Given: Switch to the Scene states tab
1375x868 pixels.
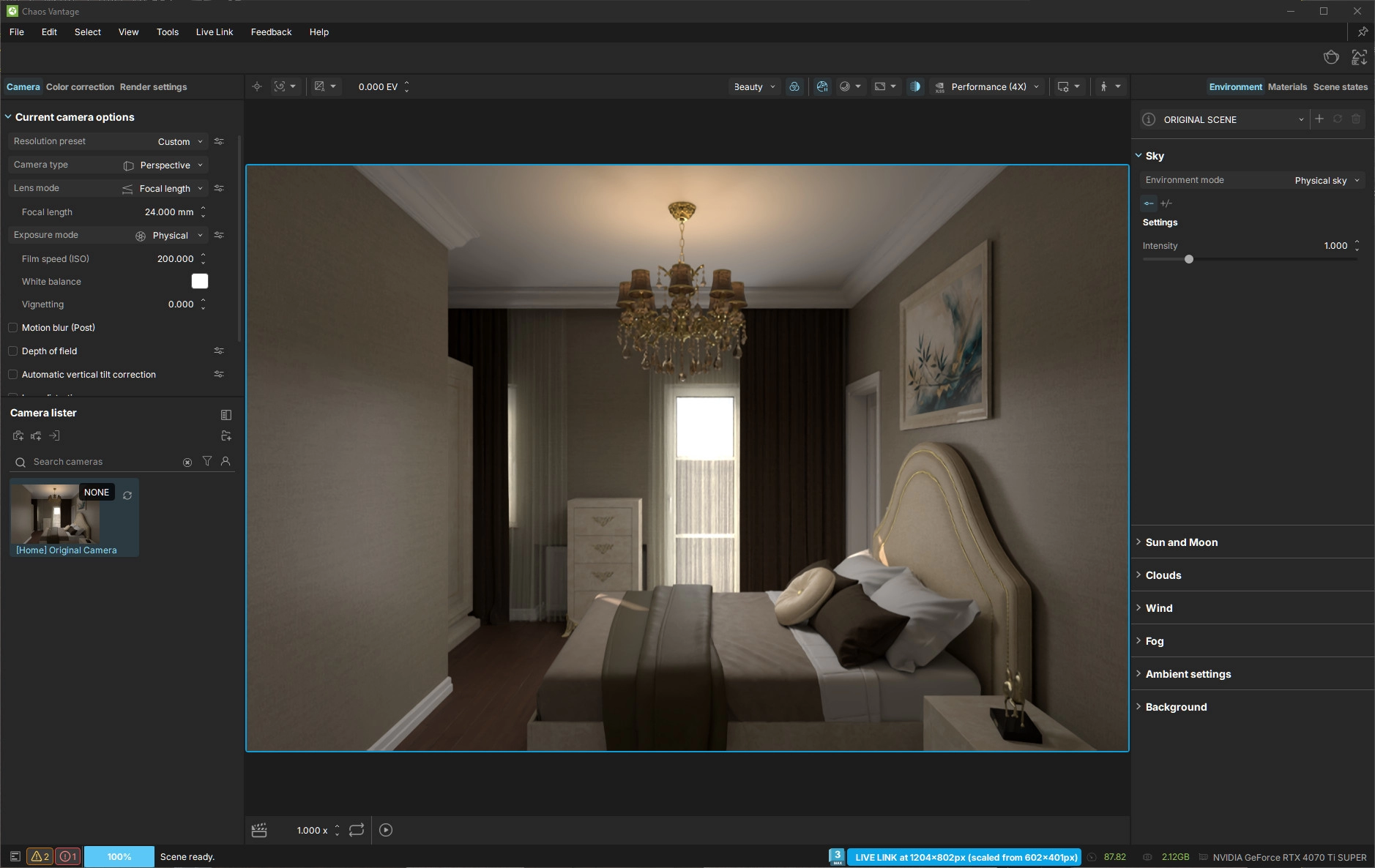Looking at the screenshot, I should [1340, 86].
